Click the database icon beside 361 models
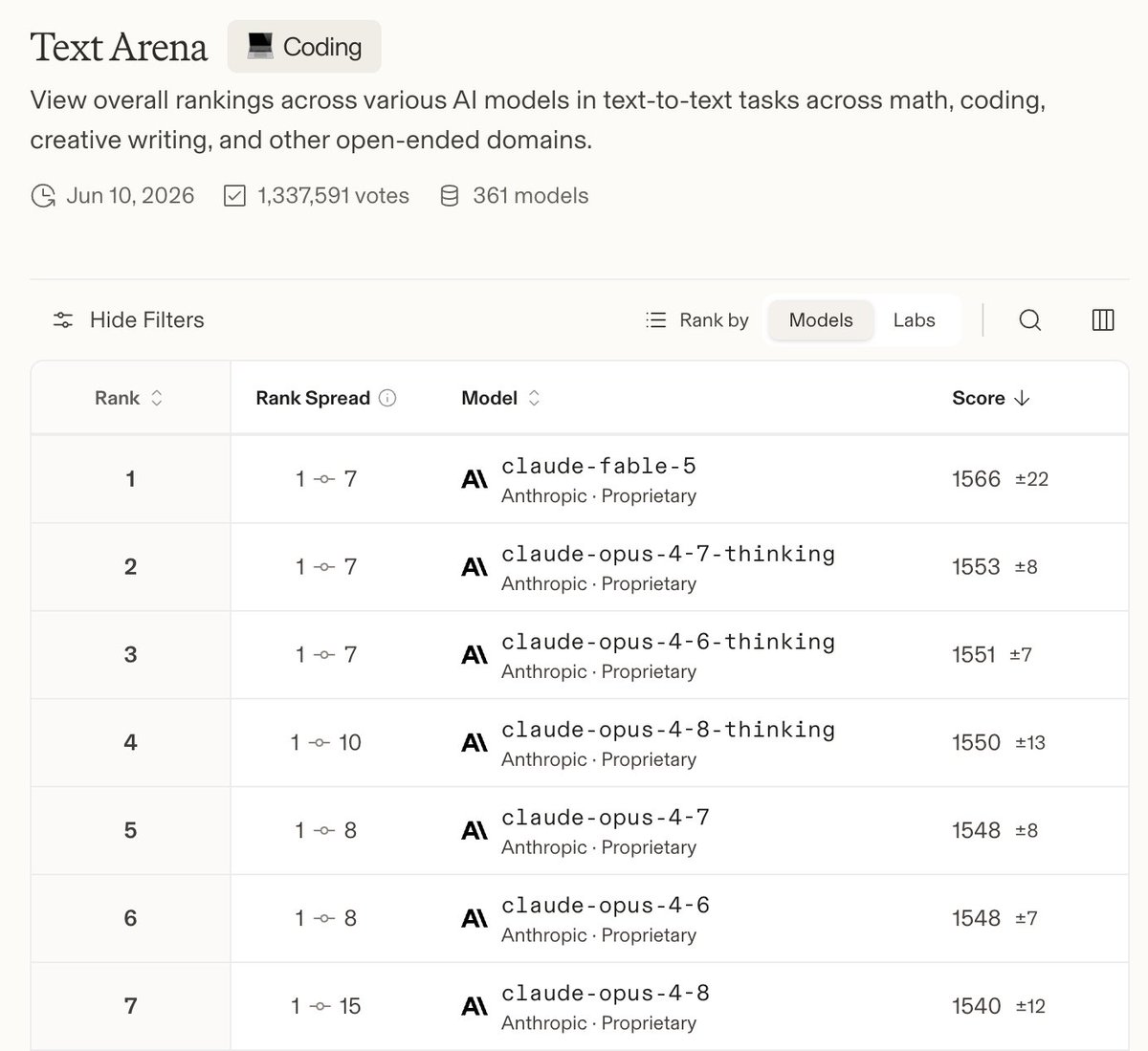 tap(449, 196)
